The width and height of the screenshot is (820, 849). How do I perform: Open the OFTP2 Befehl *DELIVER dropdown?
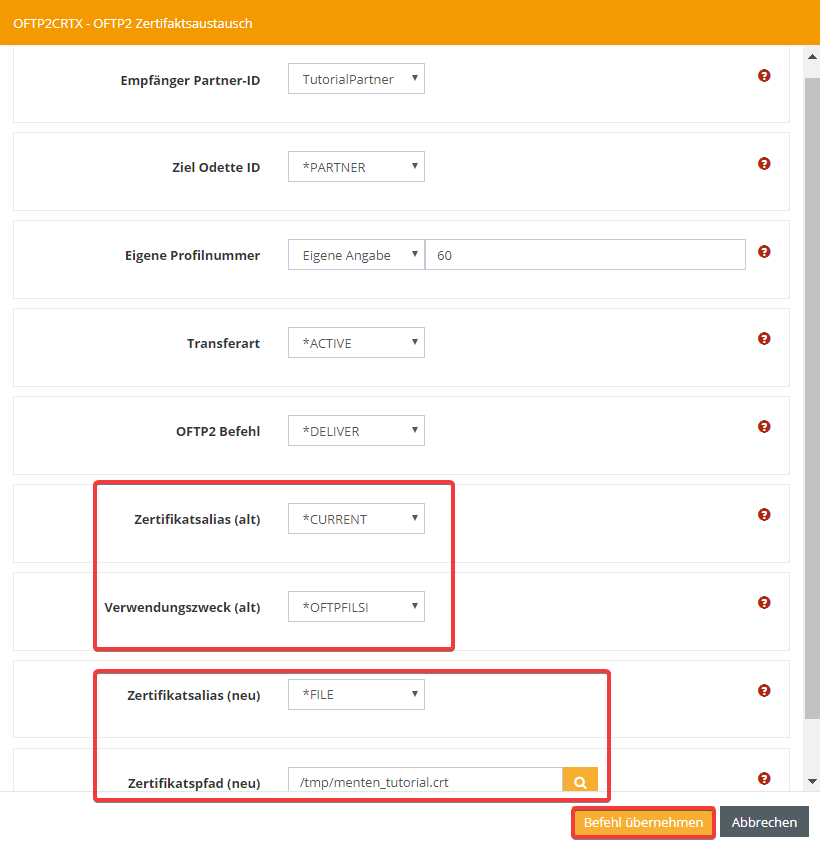point(356,431)
